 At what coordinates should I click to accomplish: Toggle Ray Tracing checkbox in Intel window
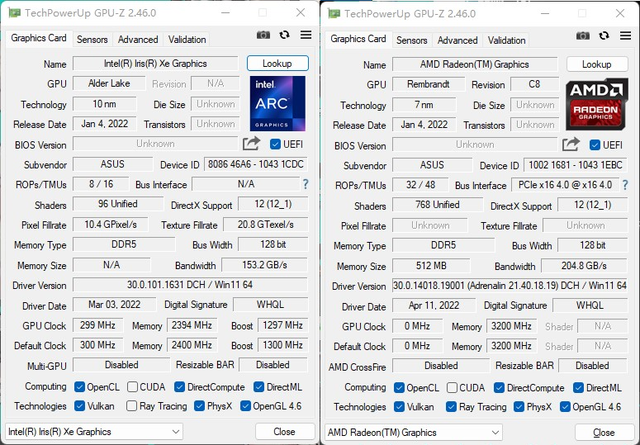pos(131,406)
